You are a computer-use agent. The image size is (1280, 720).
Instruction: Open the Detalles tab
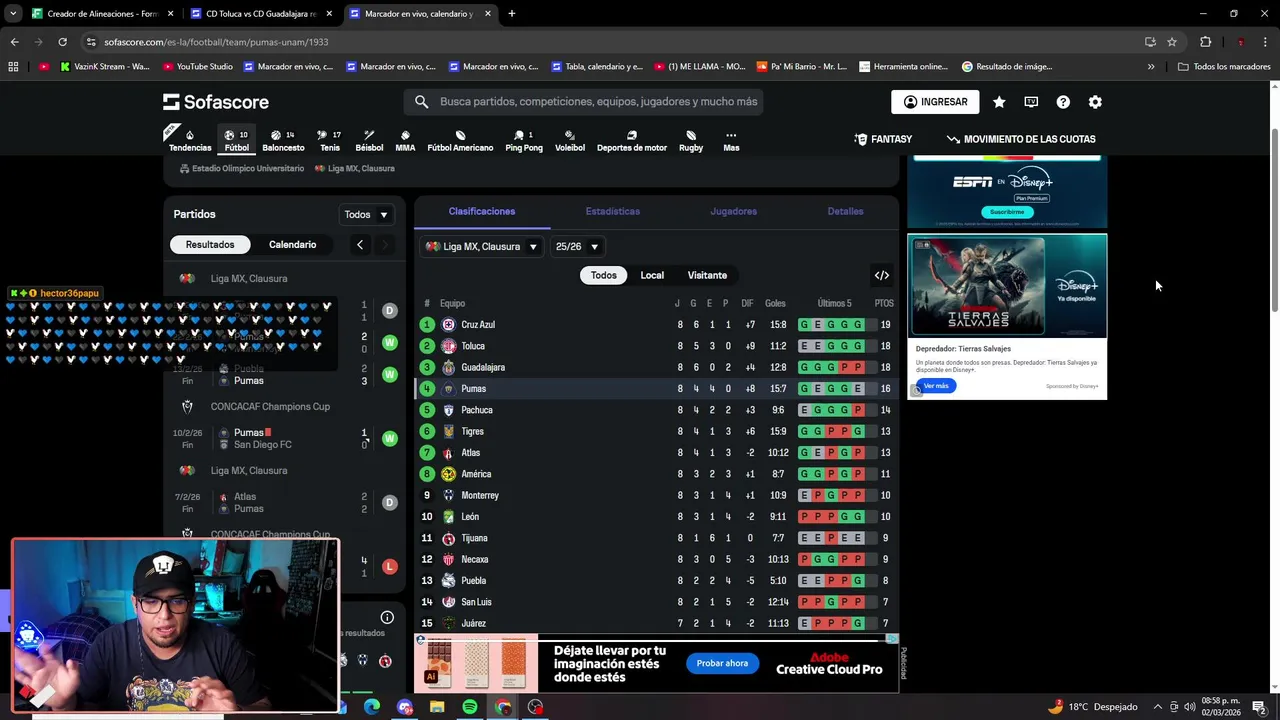[x=845, y=211]
